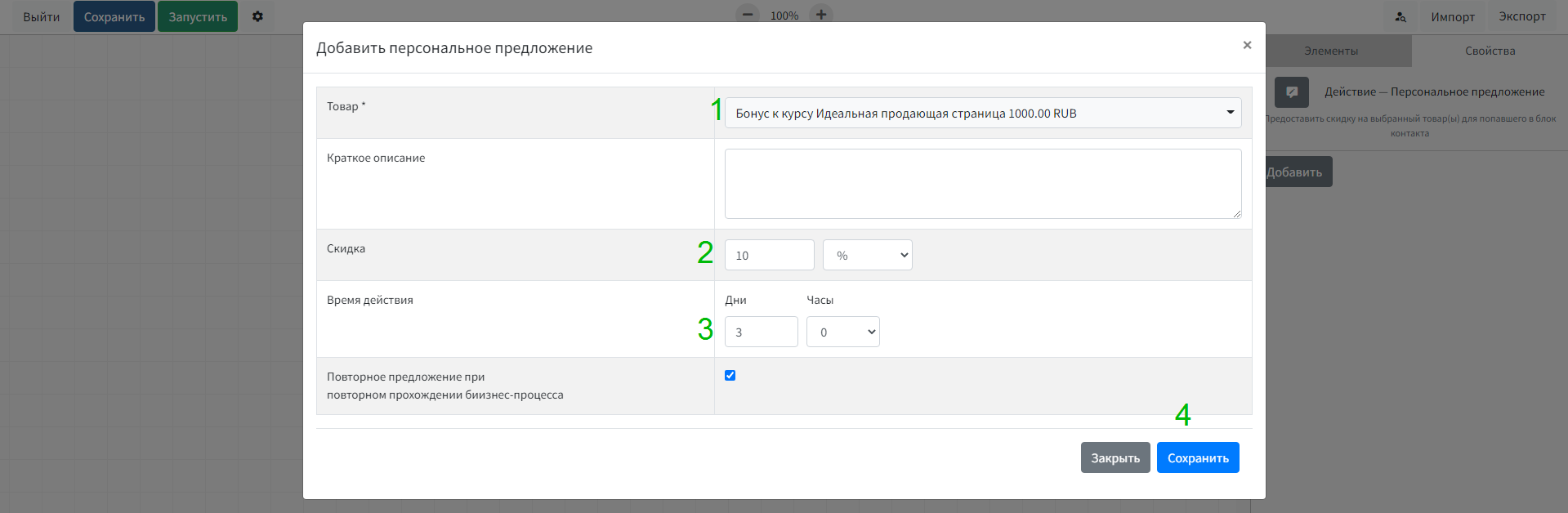Click the Дни days input field

click(x=761, y=332)
